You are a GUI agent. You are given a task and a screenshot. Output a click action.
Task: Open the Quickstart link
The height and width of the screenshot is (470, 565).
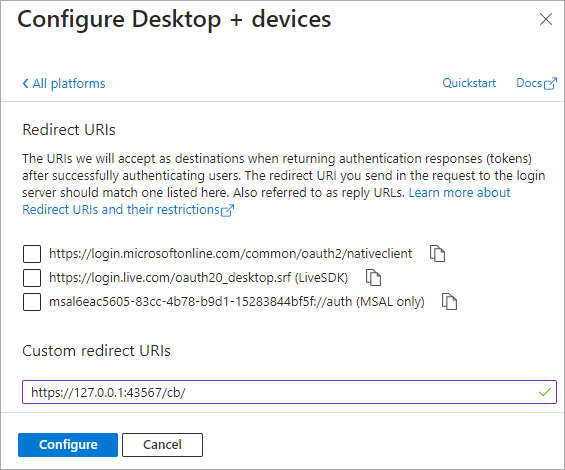[469, 83]
